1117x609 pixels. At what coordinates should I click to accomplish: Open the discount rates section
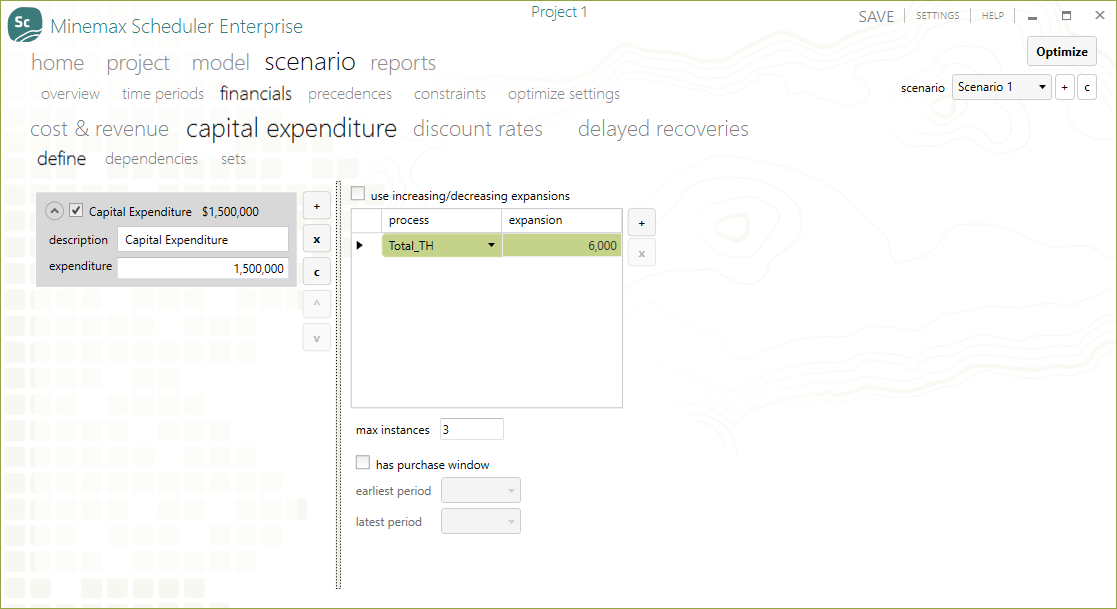(x=478, y=129)
